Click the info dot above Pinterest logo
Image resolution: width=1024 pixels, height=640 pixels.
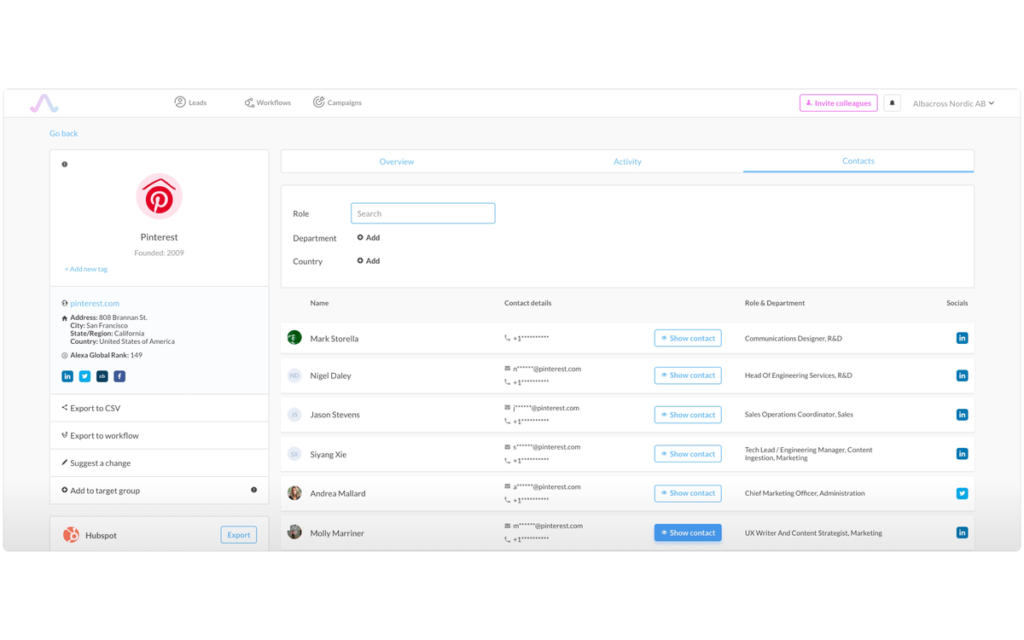(x=65, y=165)
